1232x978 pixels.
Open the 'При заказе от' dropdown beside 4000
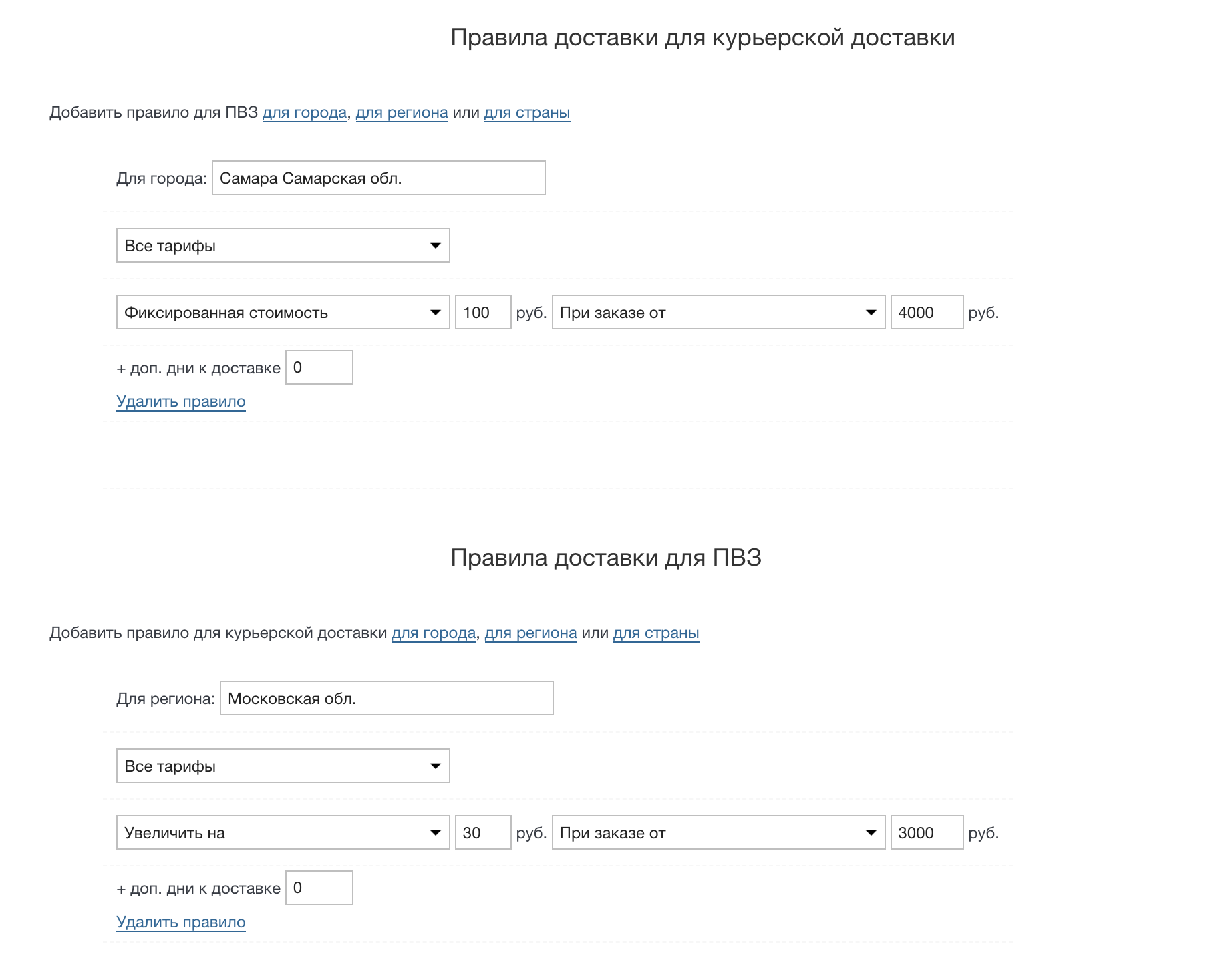pos(718,313)
